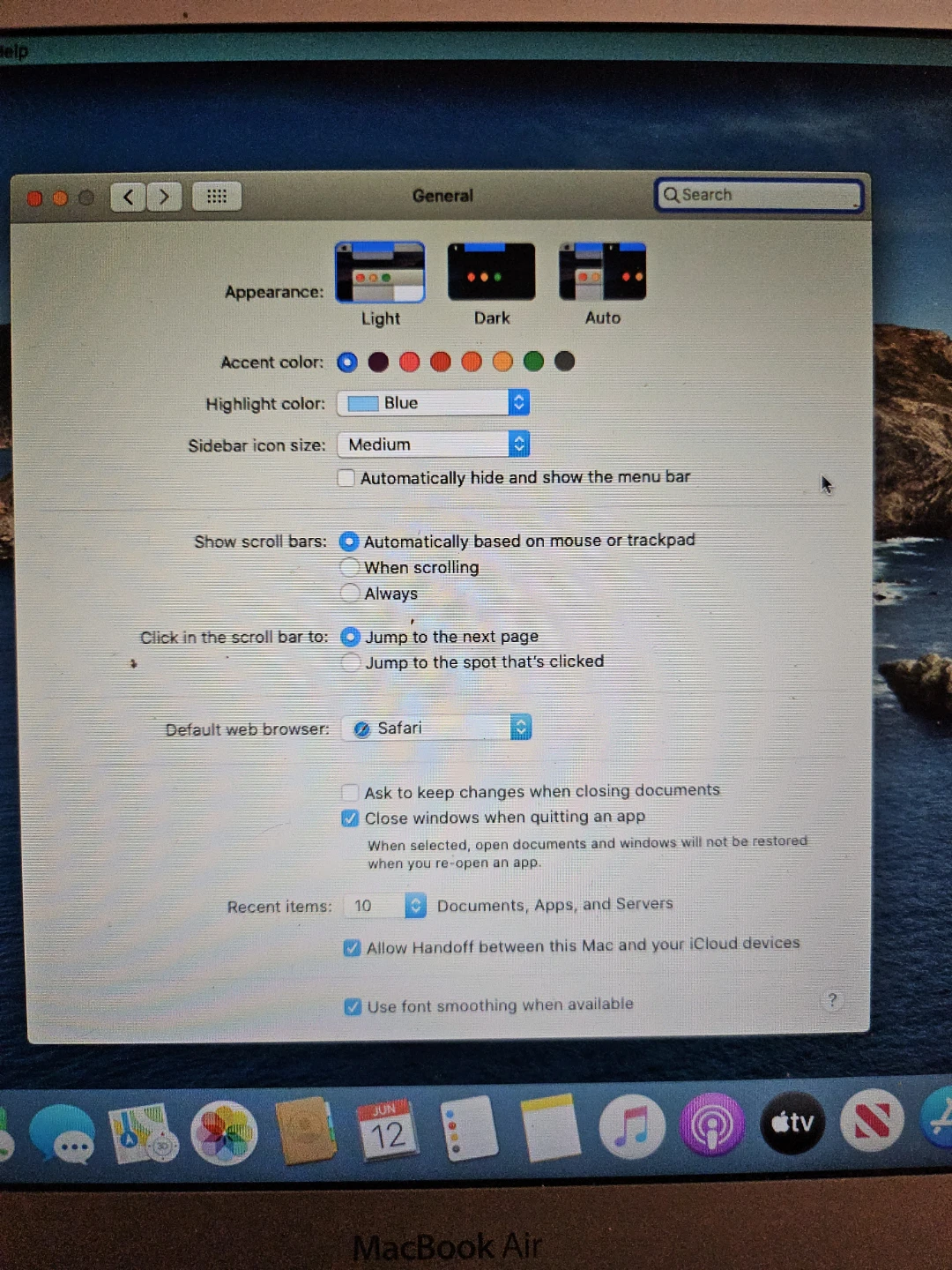This screenshot has height=1270, width=952.
Task: Open Maps from the Dock
Action: pos(144,1133)
